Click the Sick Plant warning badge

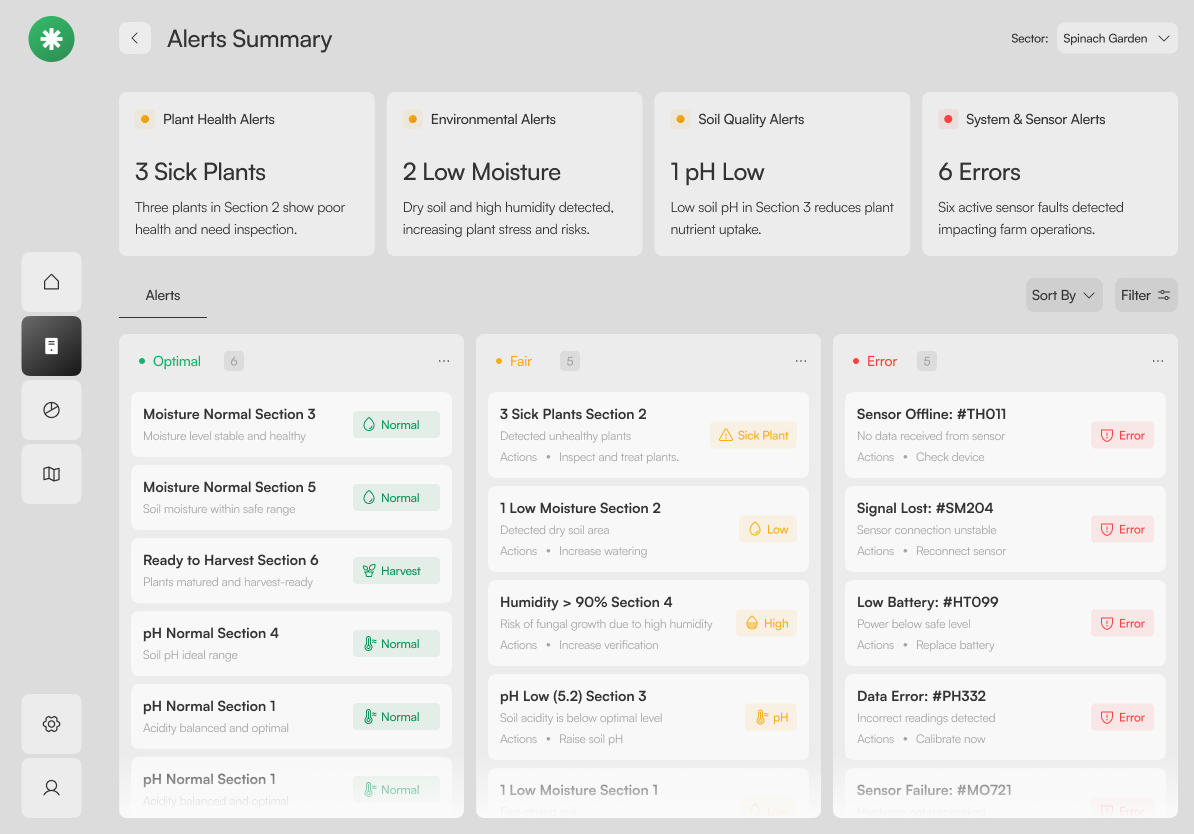(x=753, y=435)
